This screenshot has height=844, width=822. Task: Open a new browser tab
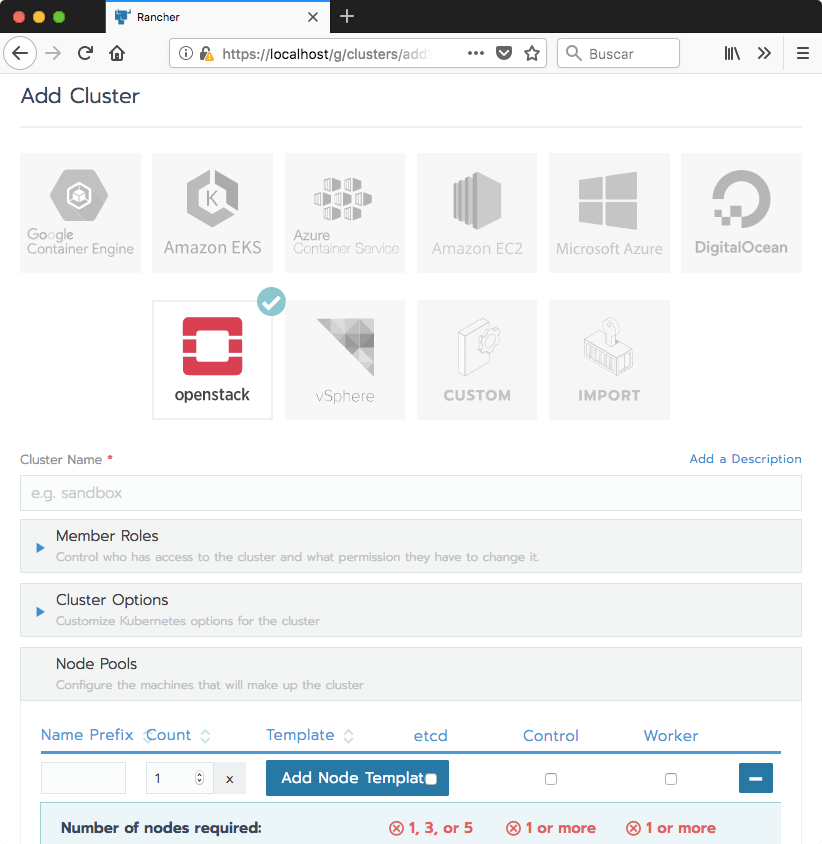[x=347, y=16]
